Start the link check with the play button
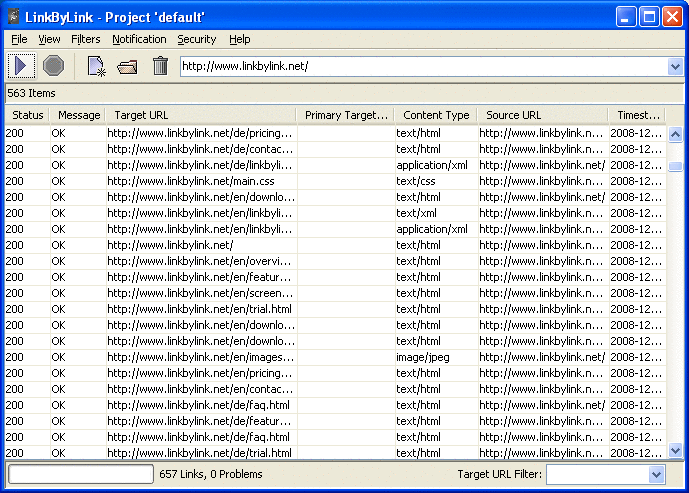Screen dimensions: 689x493 (x=21, y=66)
